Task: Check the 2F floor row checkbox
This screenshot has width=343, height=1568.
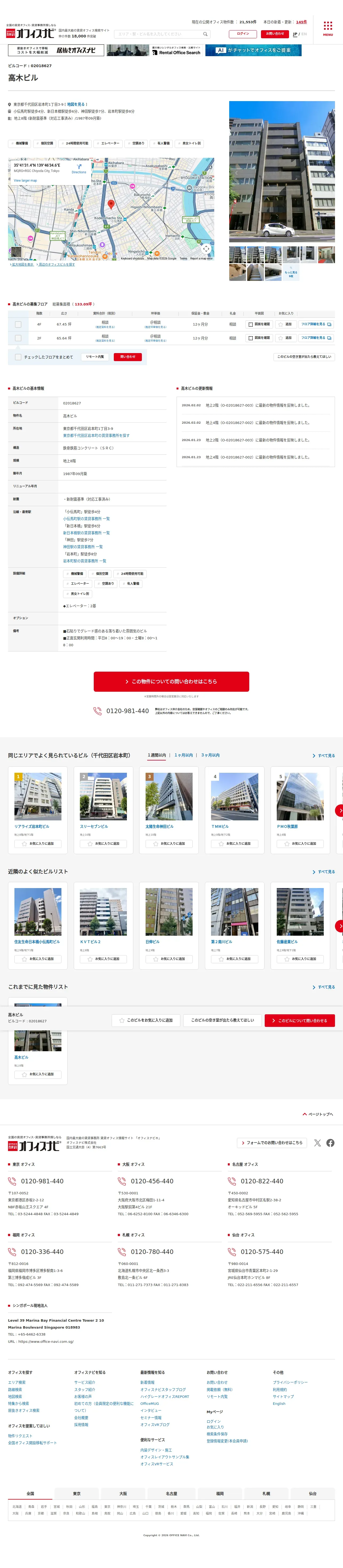Action: click(x=18, y=338)
